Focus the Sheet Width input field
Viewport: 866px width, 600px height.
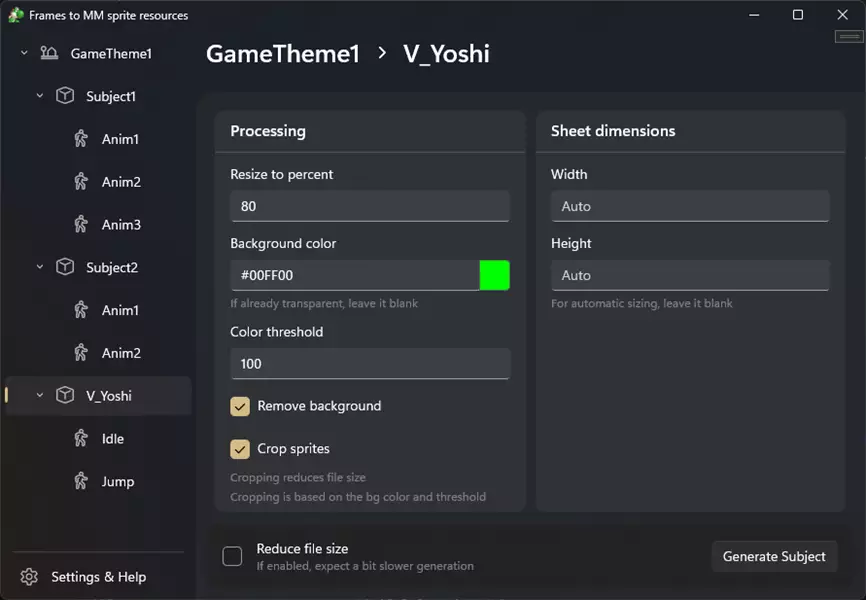click(x=689, y=206)
